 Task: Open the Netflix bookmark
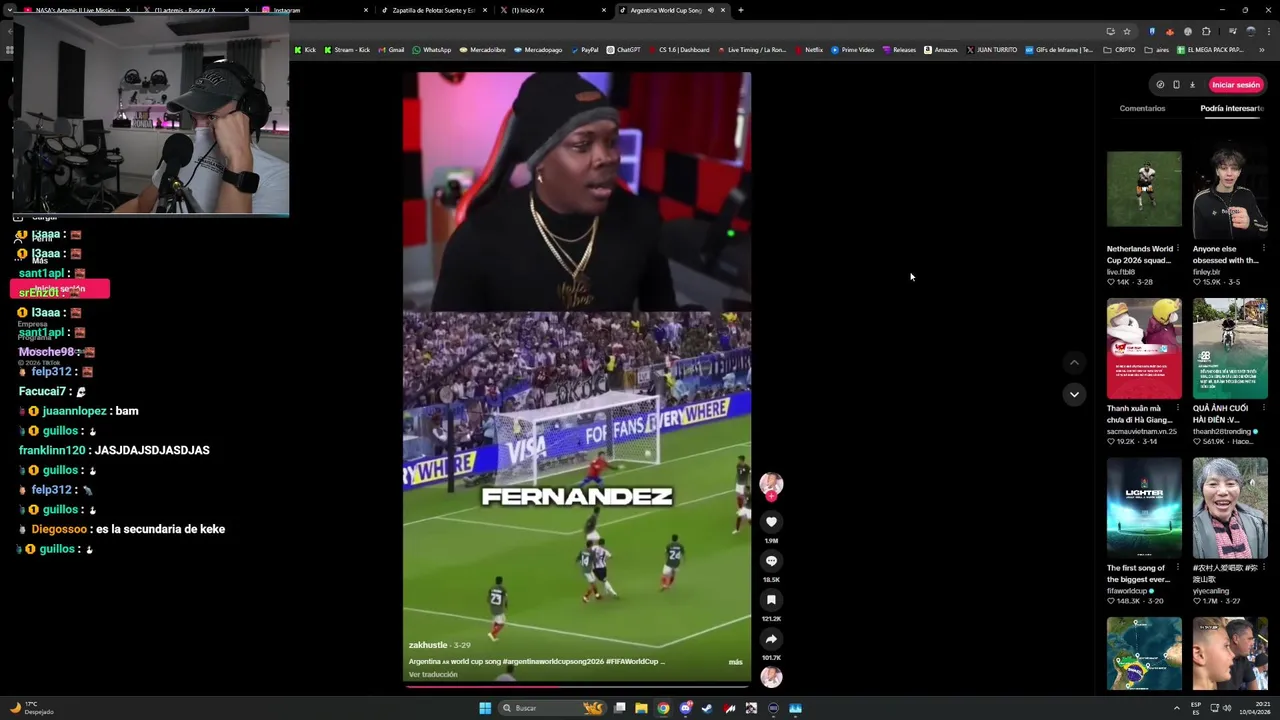(x=809, y=50)
